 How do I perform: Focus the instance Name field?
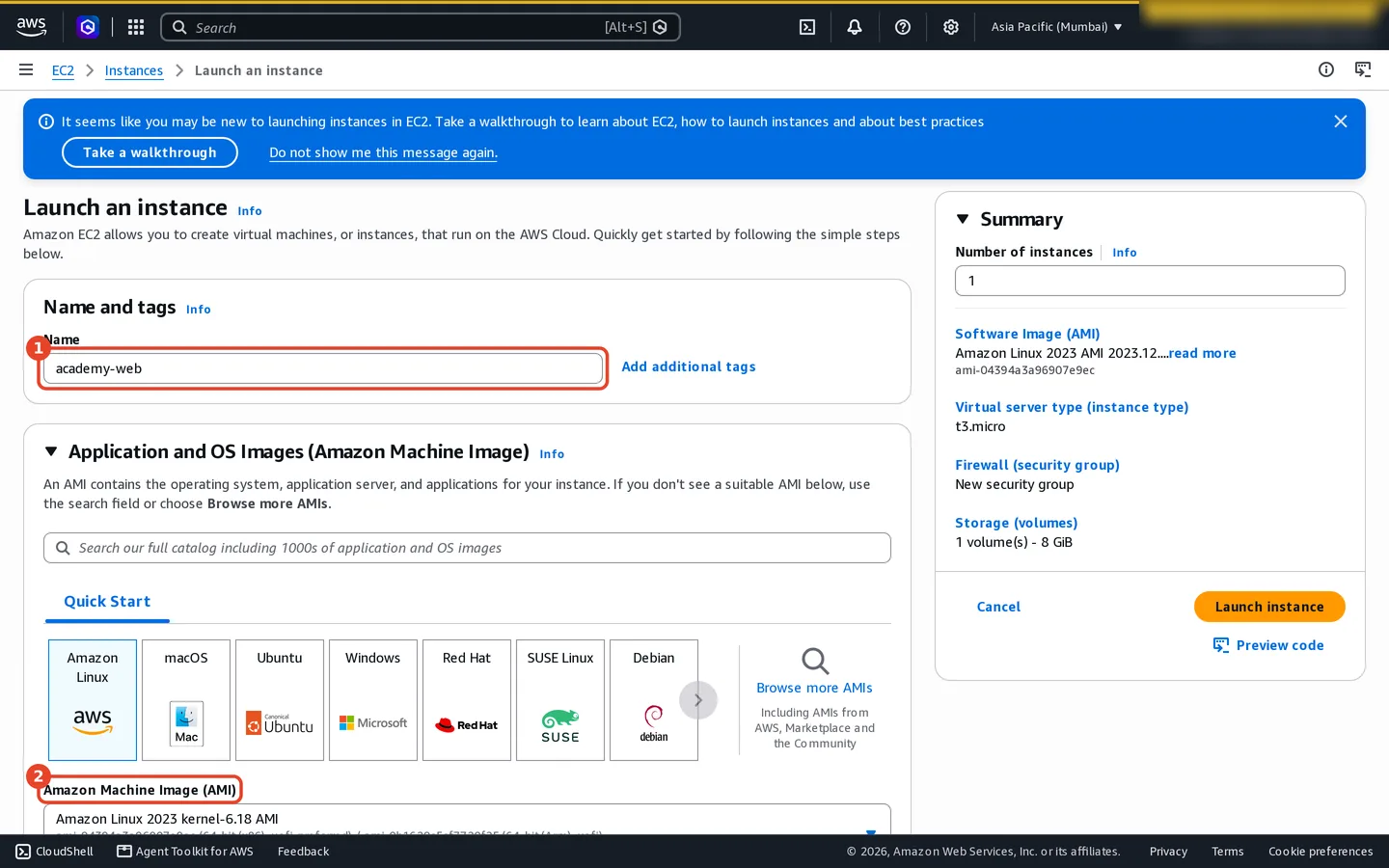click(x=323, y=368)
